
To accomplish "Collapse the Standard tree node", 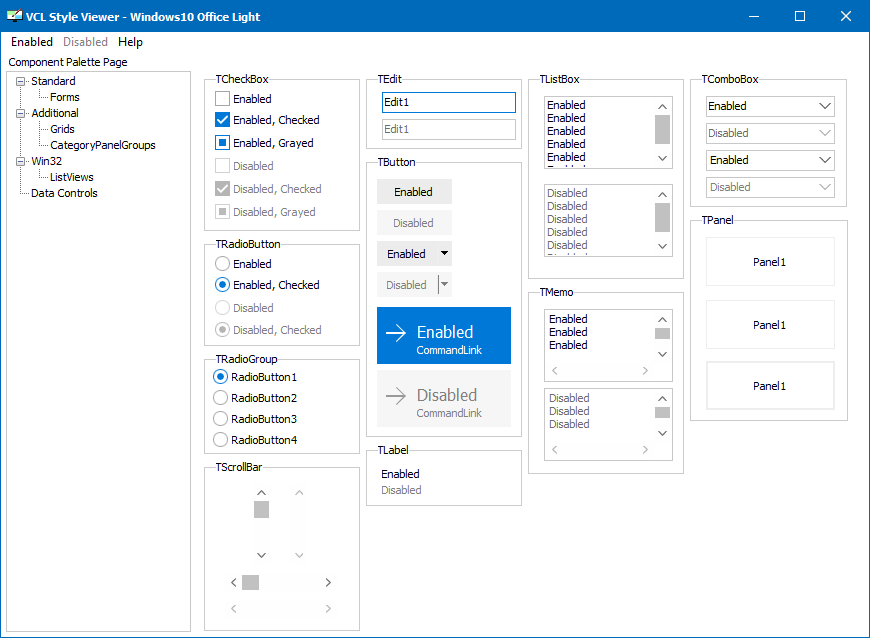I will click(x=21, y=82).
